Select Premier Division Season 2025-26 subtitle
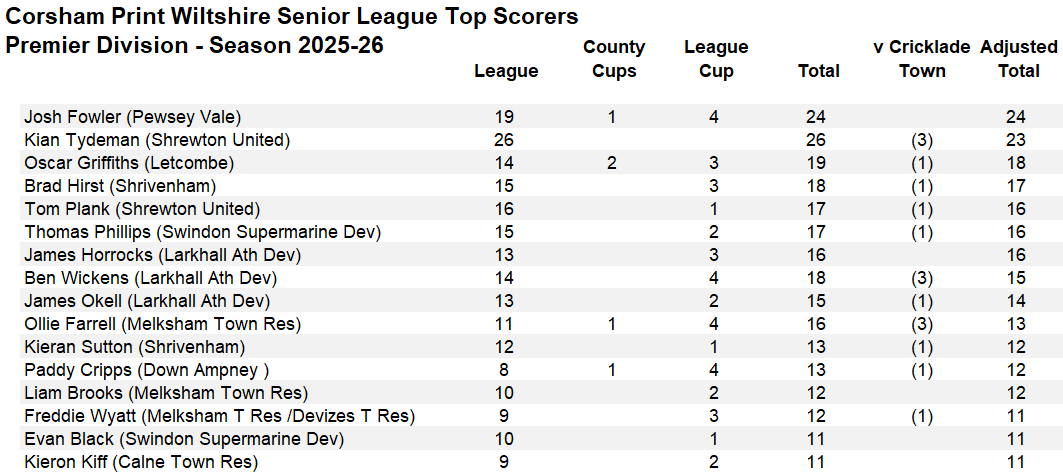 195,46
